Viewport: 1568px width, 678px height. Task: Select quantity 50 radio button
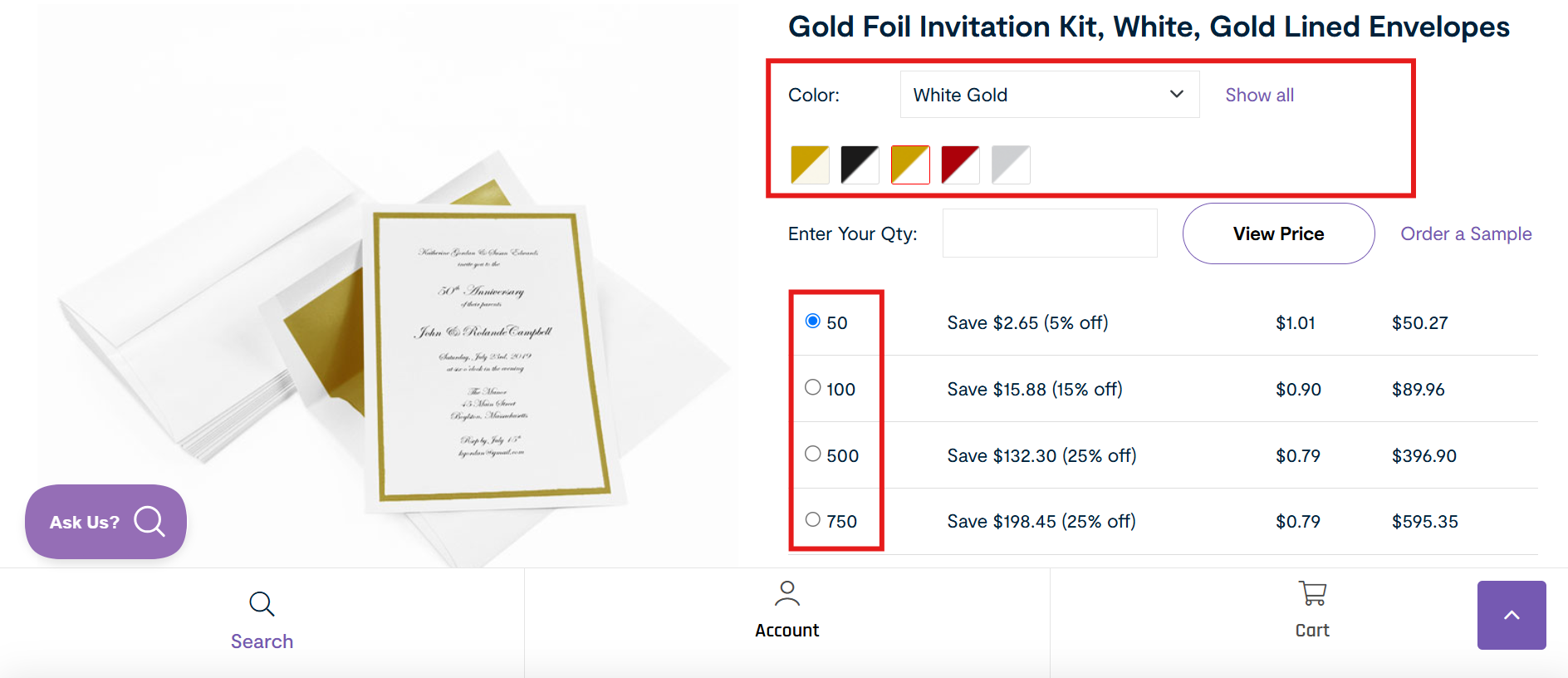813,322
